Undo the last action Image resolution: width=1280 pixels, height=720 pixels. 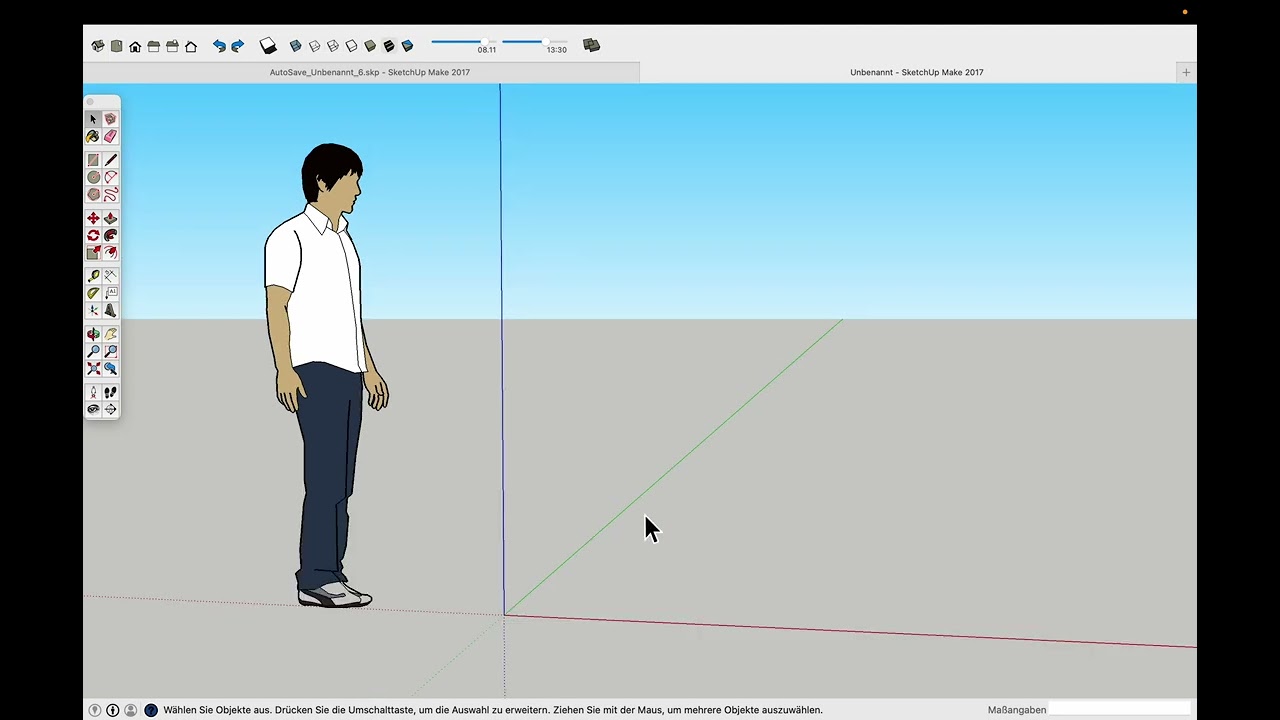(219, 46)
